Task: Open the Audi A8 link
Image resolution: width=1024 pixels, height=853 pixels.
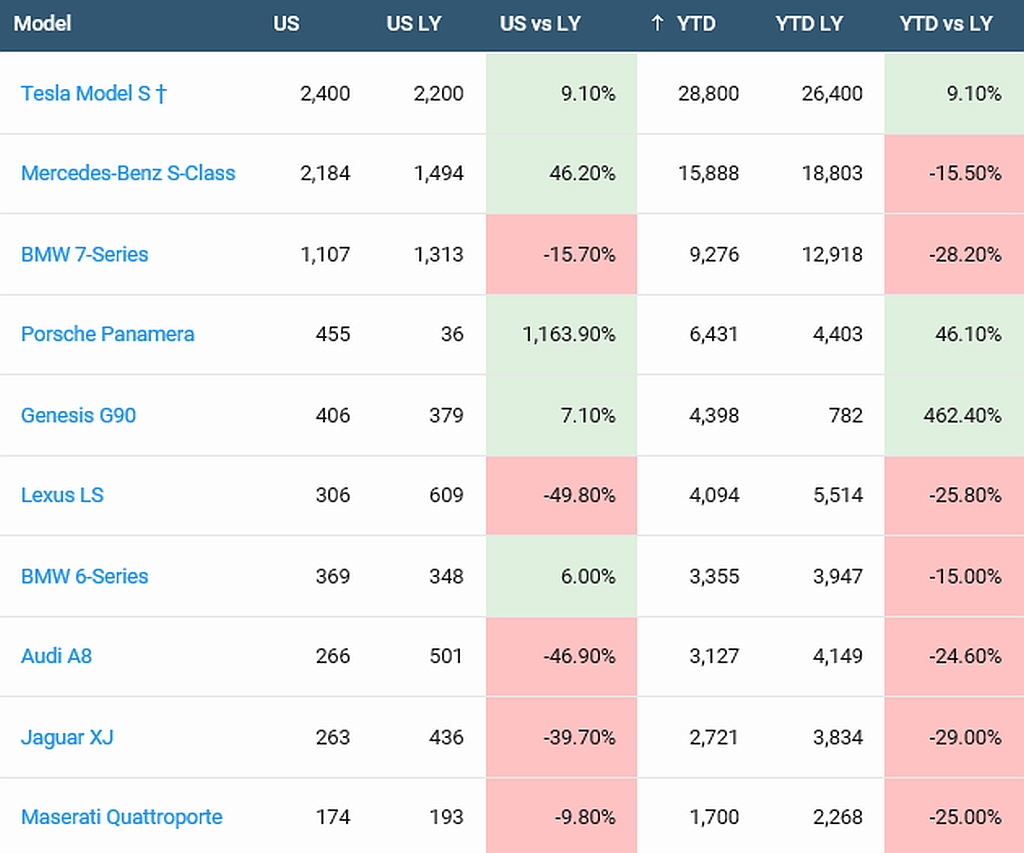Action: click(x=56, y=656)
